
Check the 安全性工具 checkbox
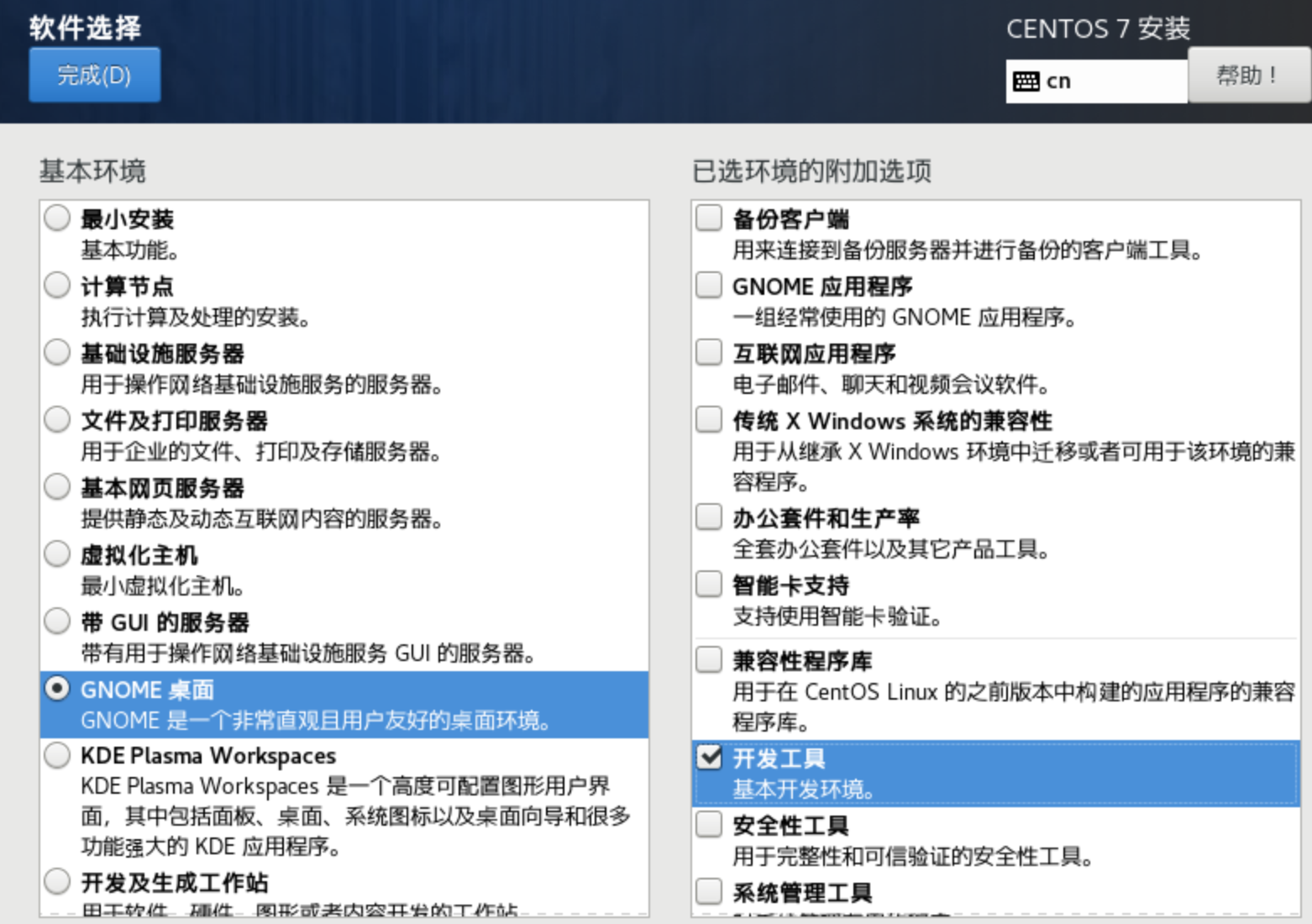pos(709,825)
